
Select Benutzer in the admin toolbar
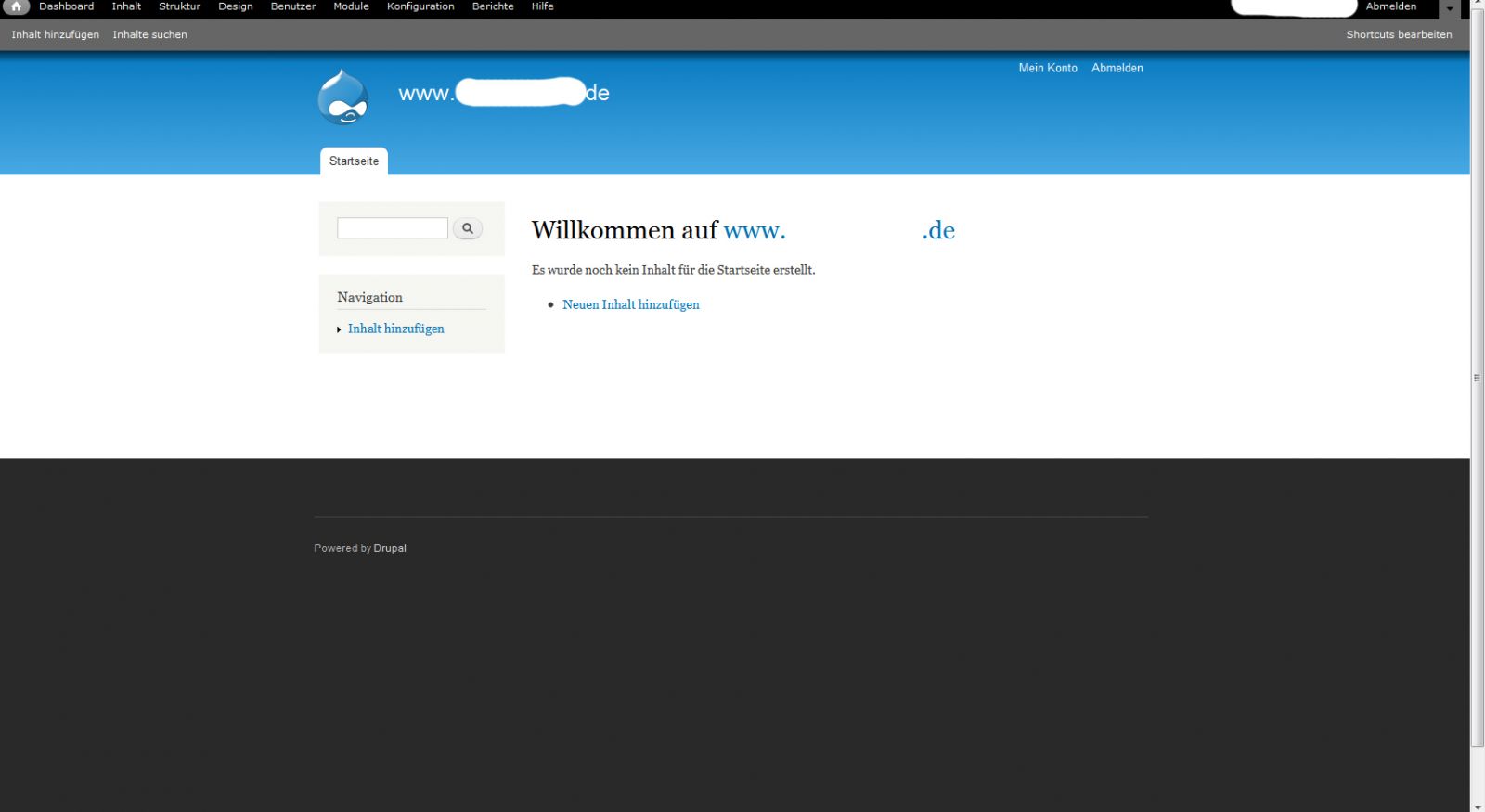[292, 6]
